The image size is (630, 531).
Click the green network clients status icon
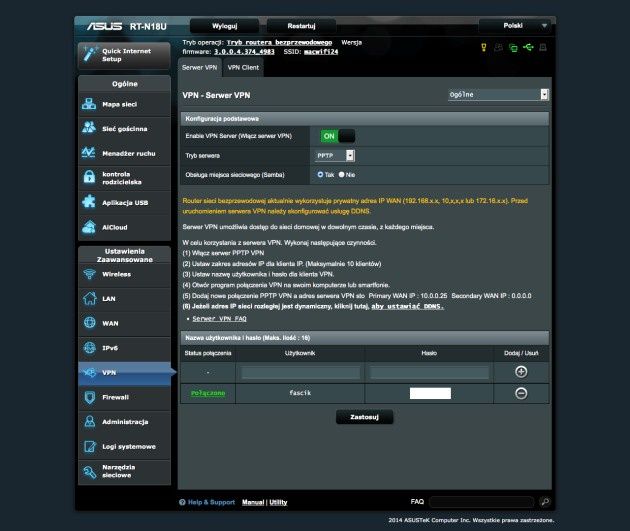click(x=513, y=48)
